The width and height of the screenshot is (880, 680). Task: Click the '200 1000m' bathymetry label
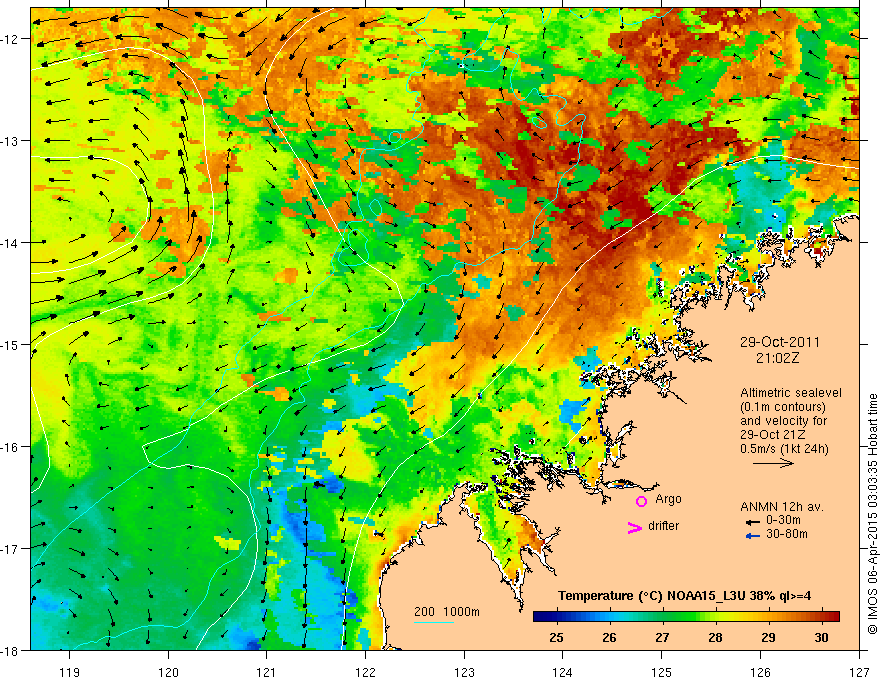click(447, 612)
